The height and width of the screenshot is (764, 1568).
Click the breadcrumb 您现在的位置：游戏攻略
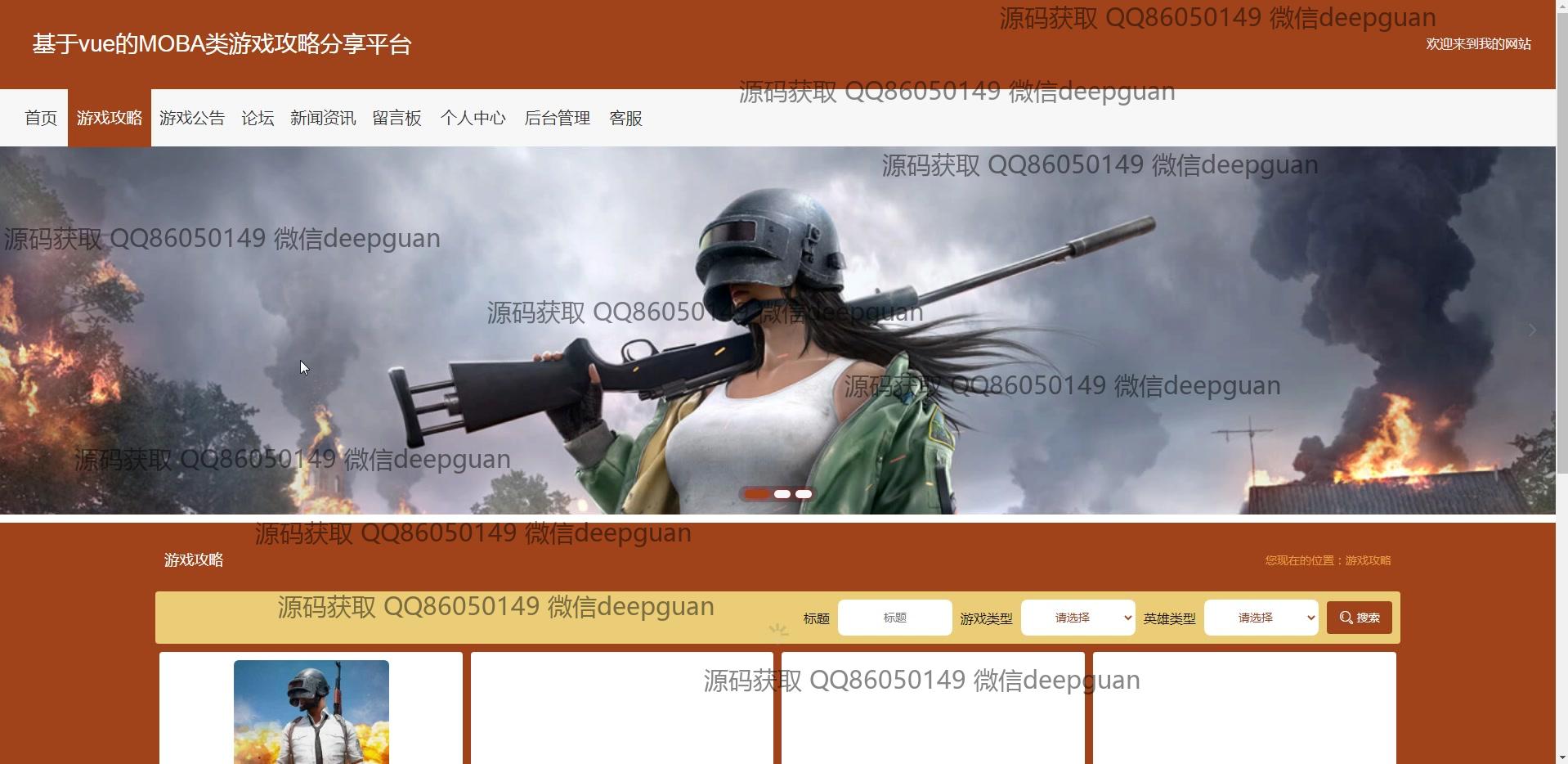click(1328, 560)
